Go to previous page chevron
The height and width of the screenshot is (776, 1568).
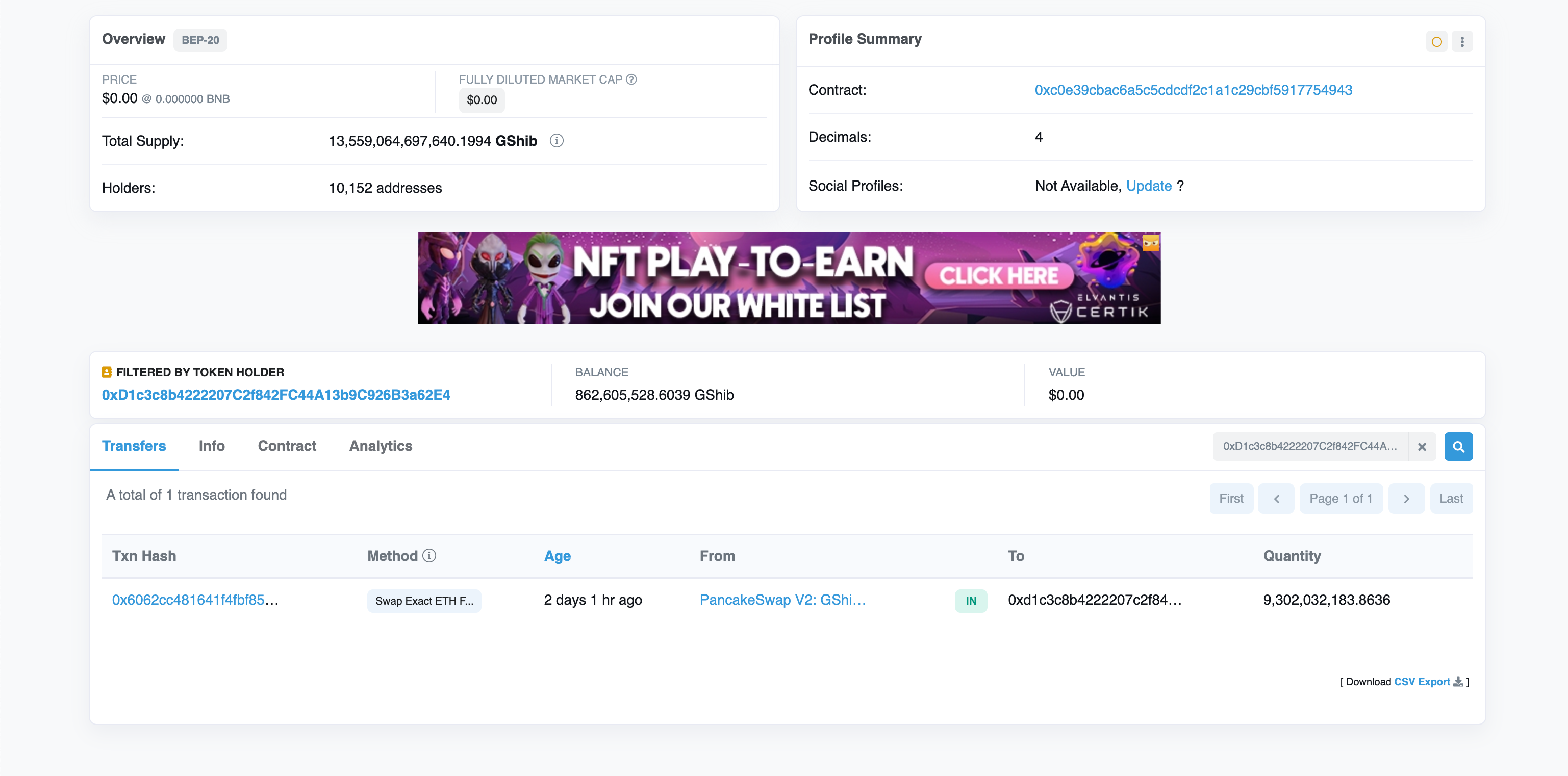pos(1276,499)
